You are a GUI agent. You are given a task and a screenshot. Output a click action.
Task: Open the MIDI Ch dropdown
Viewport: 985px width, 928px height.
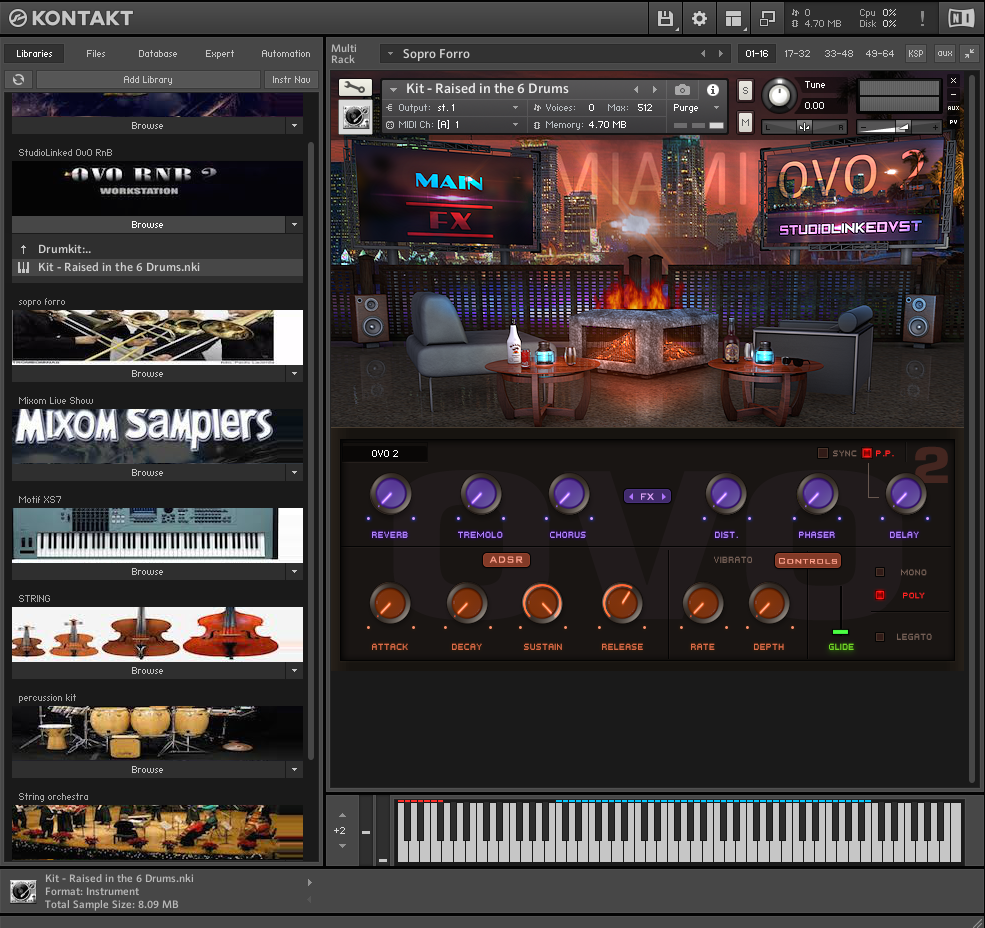[x=454, y=125]
